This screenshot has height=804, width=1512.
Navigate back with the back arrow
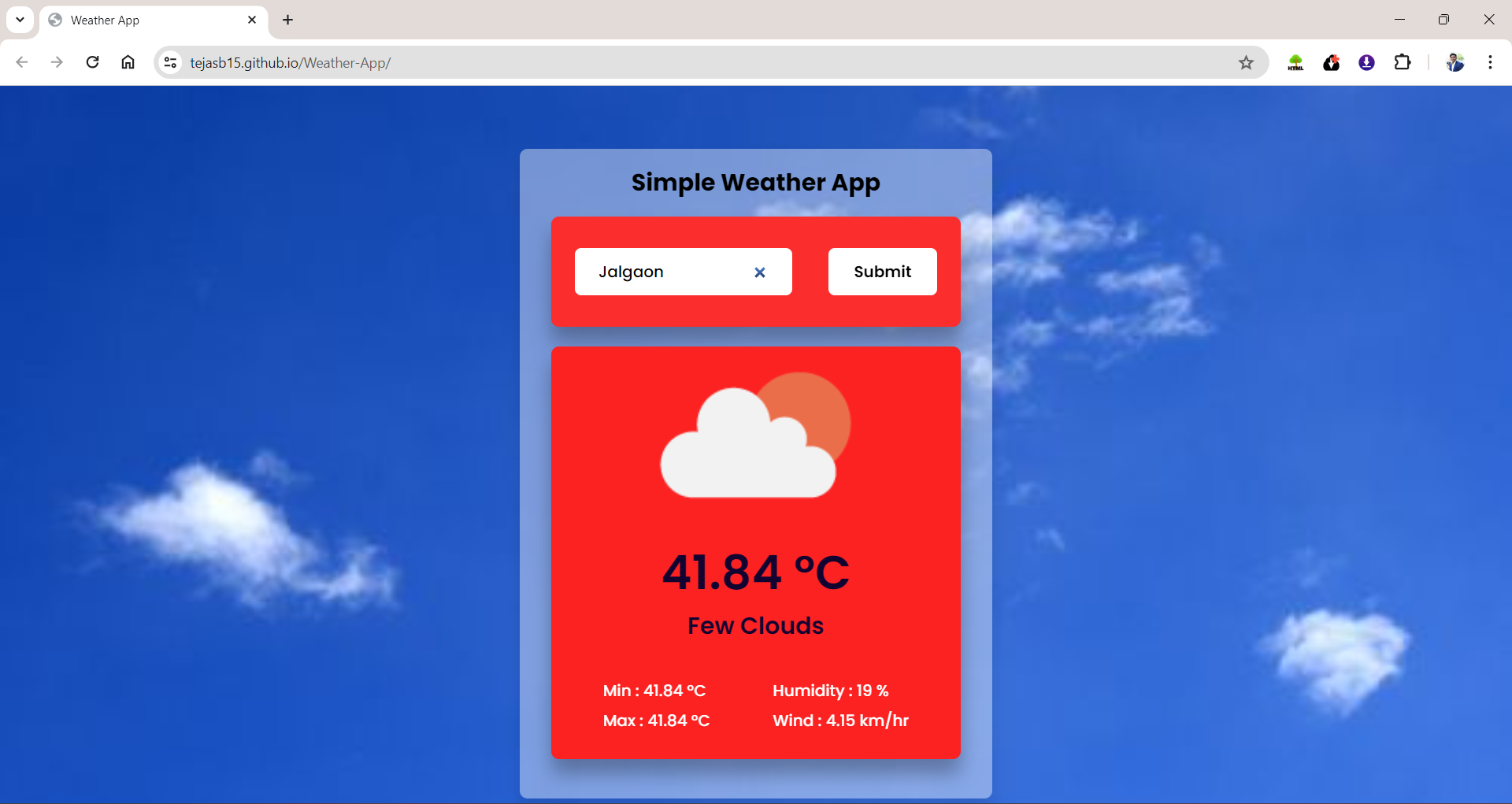21,62
